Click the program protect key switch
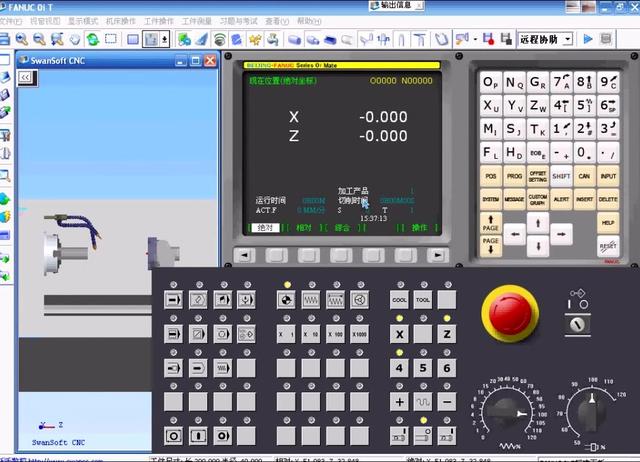 (x=577, y=325)
